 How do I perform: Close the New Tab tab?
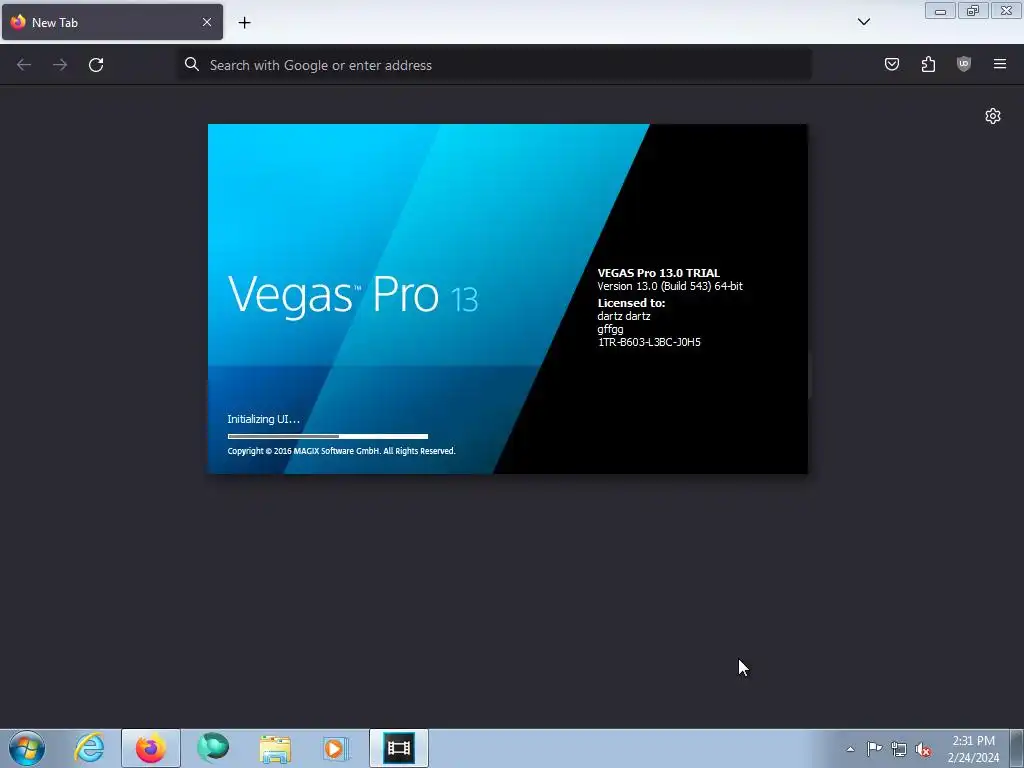(x=207, y=22)
